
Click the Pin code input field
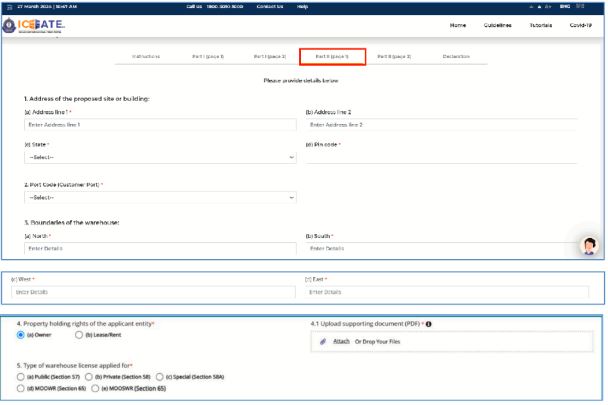point(441,157)
